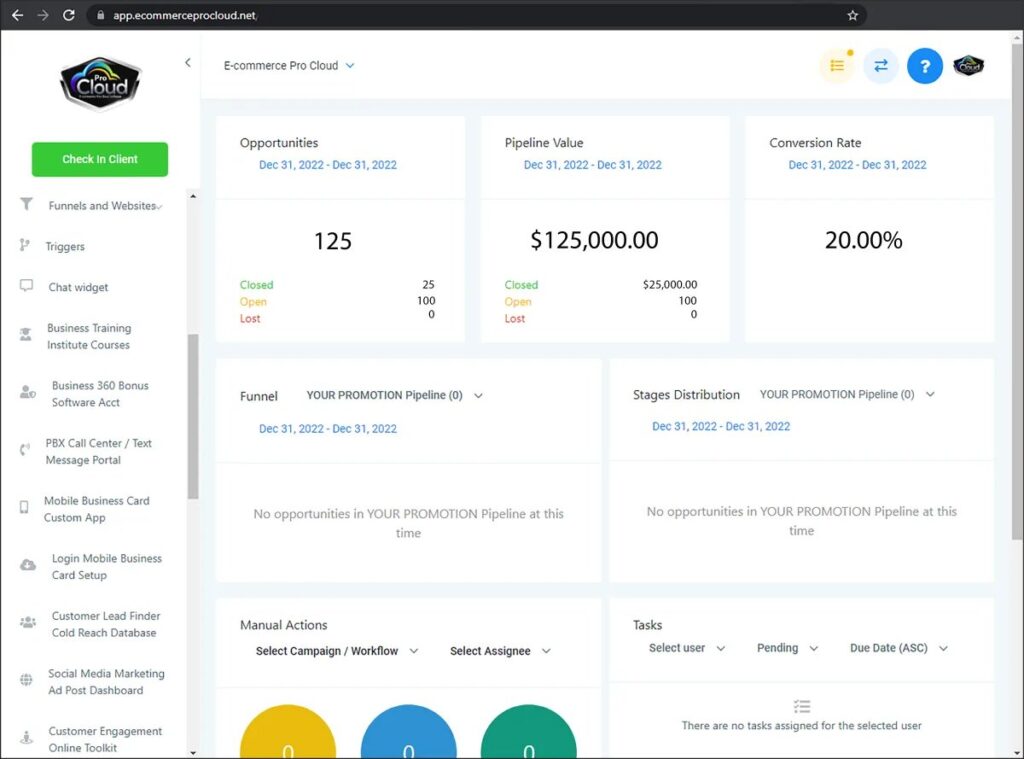Click the Pro Cloud sidebar logo
The height and width of the screenshot is (759, 1024).
coord(100,83)
